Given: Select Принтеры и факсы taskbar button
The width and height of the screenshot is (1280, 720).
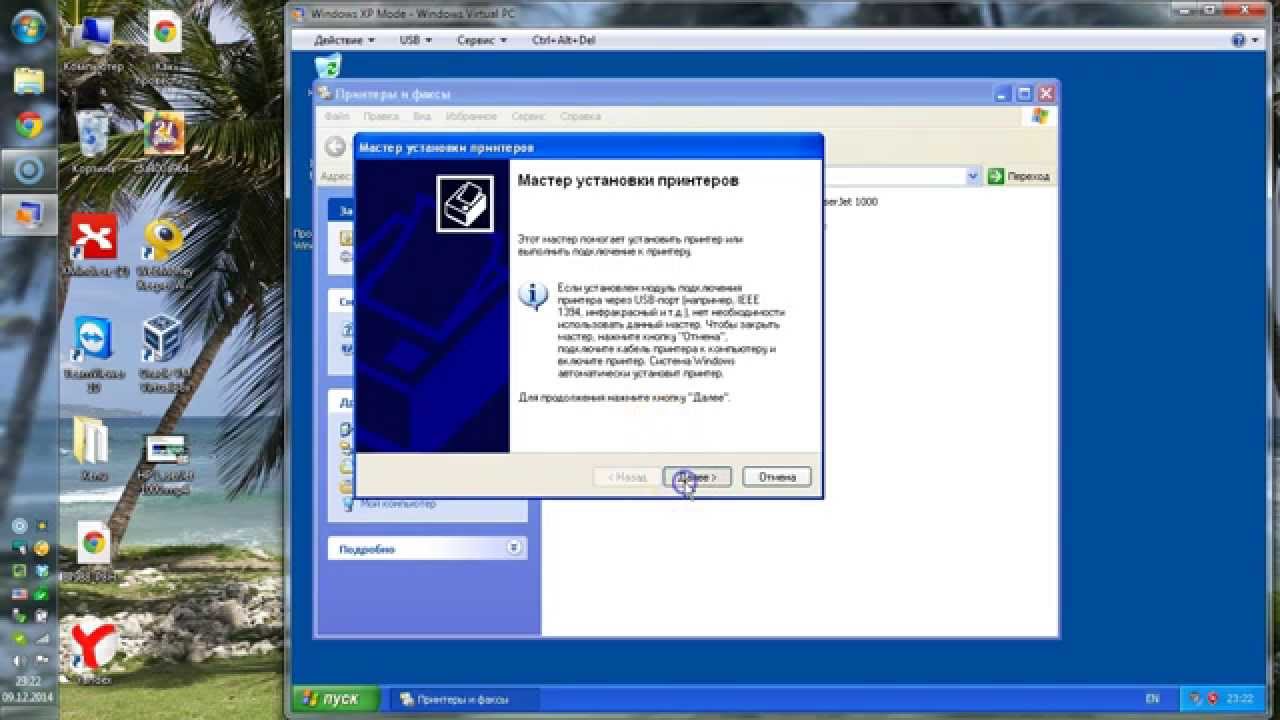Looking at the screenshot, I should pos(462,699).
